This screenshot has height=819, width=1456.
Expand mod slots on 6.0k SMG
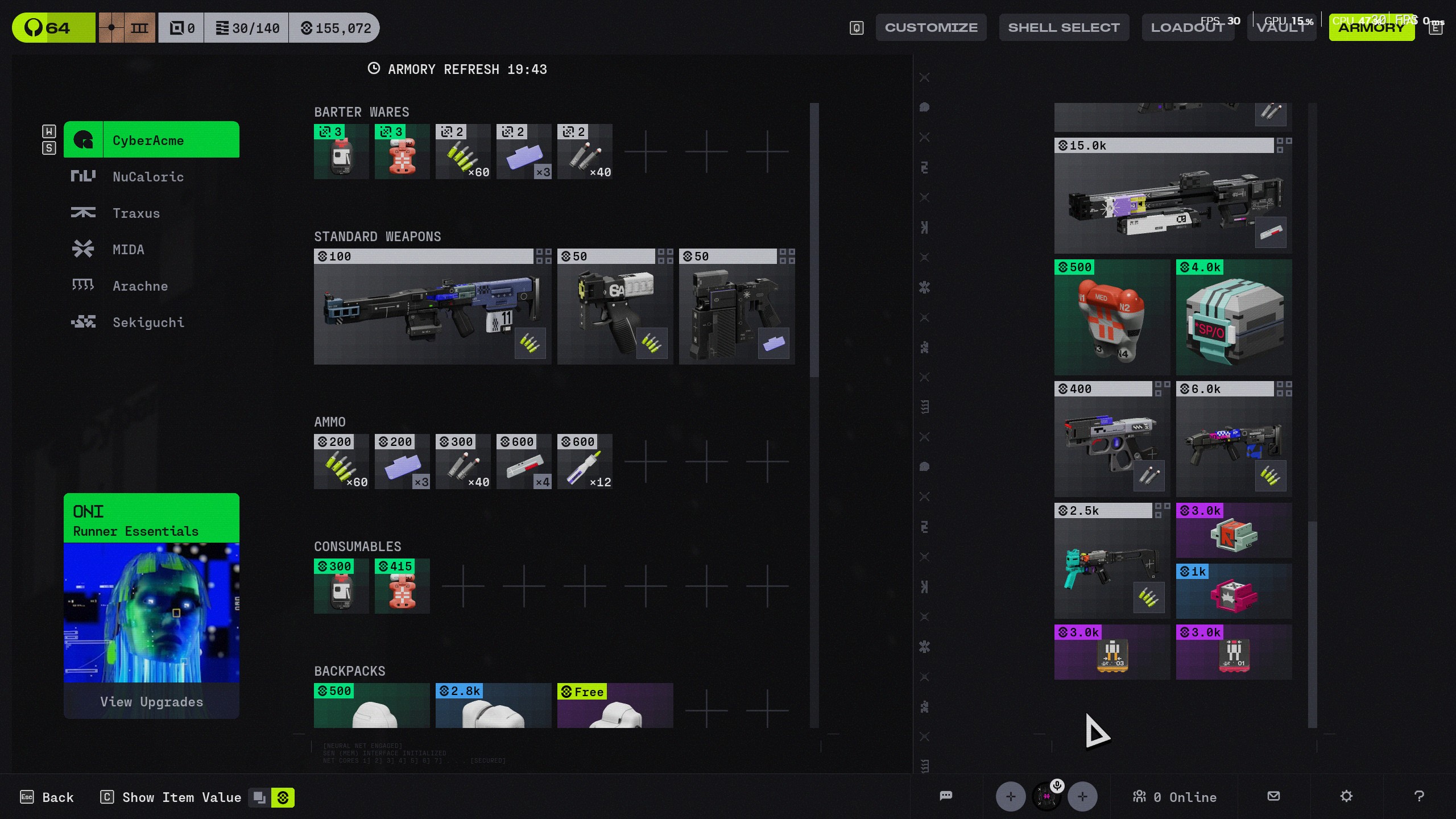coord(1284,389)
